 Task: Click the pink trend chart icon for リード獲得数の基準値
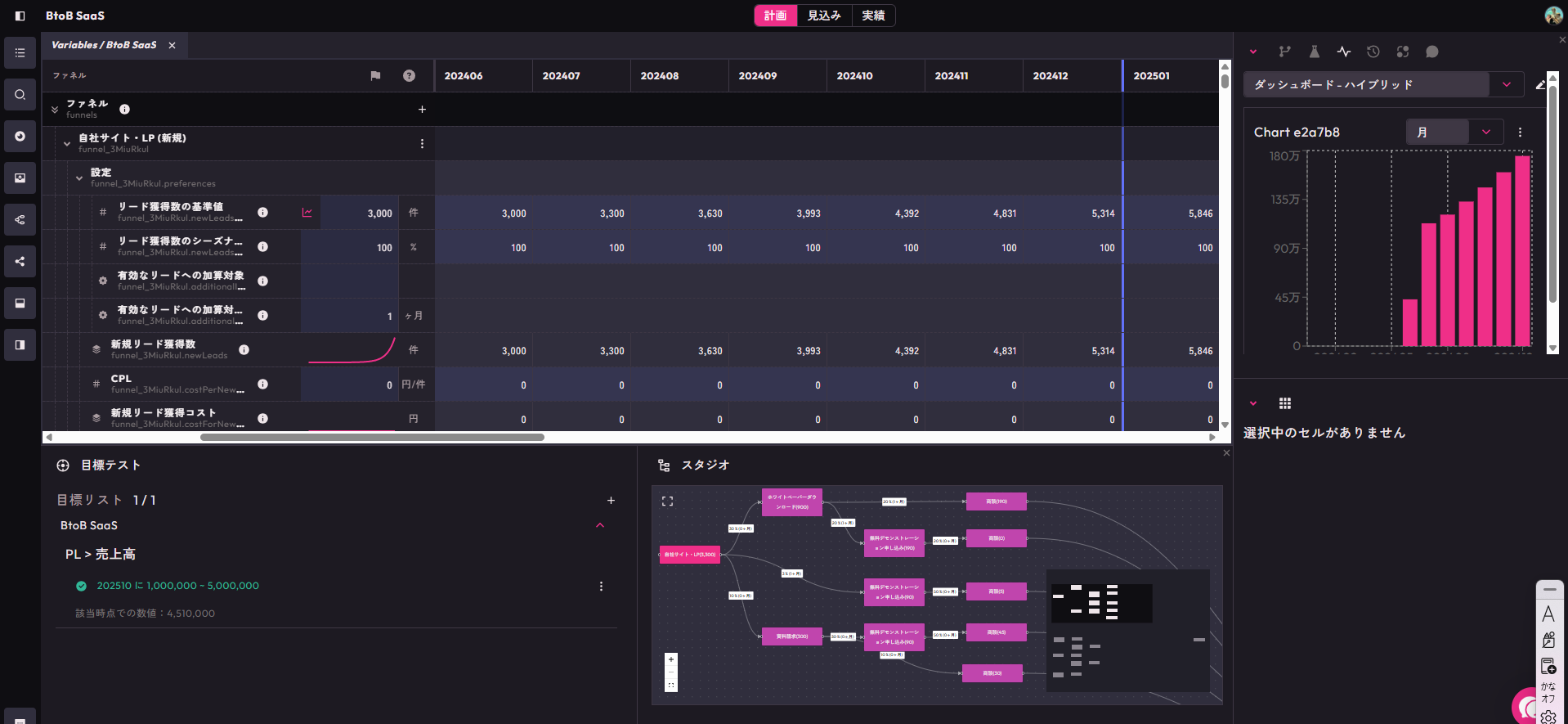307,212
